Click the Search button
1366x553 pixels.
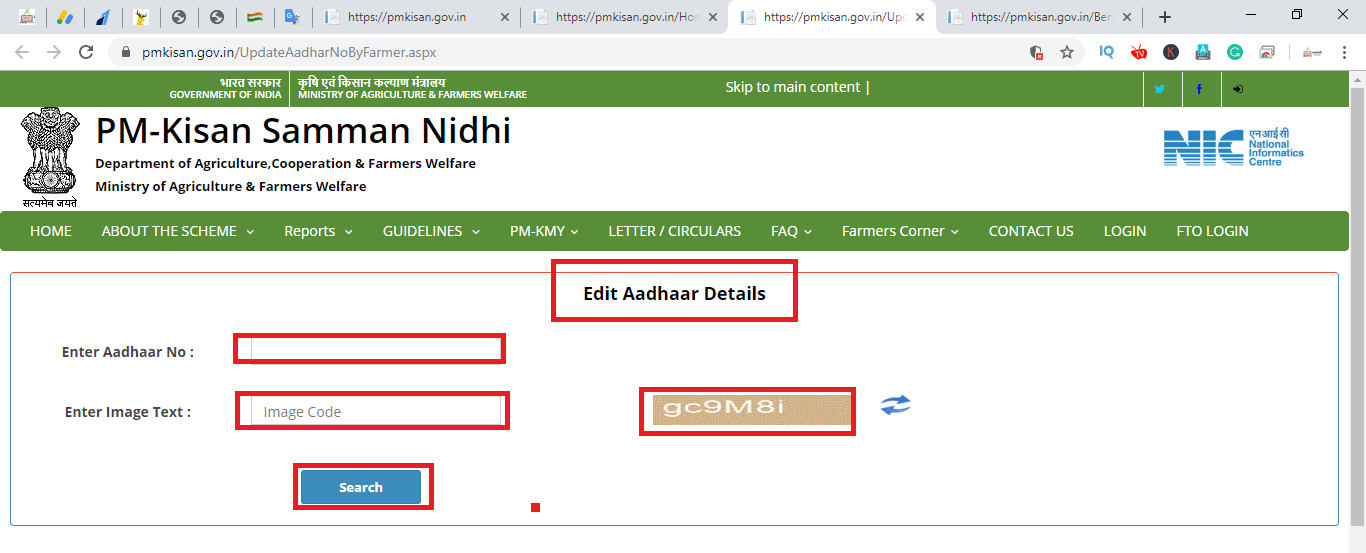(361, 487)
